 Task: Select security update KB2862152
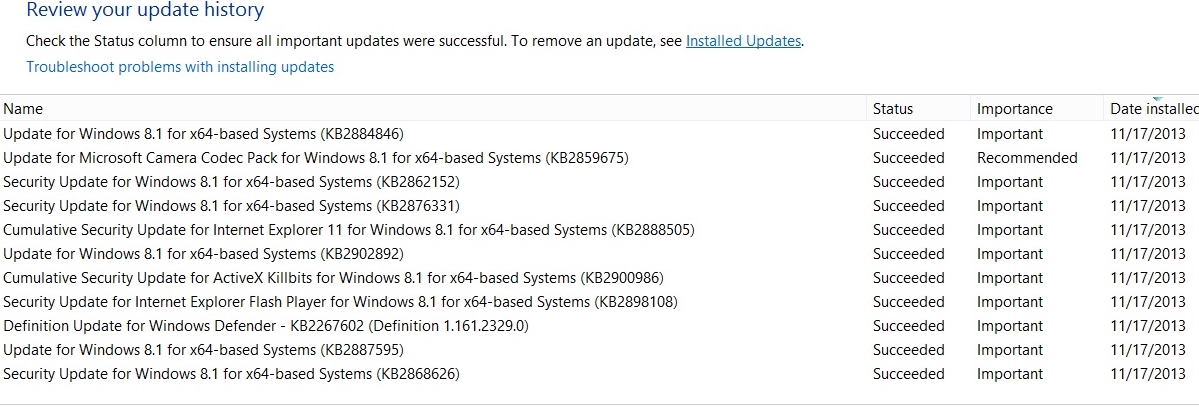(x=231, y=182)
